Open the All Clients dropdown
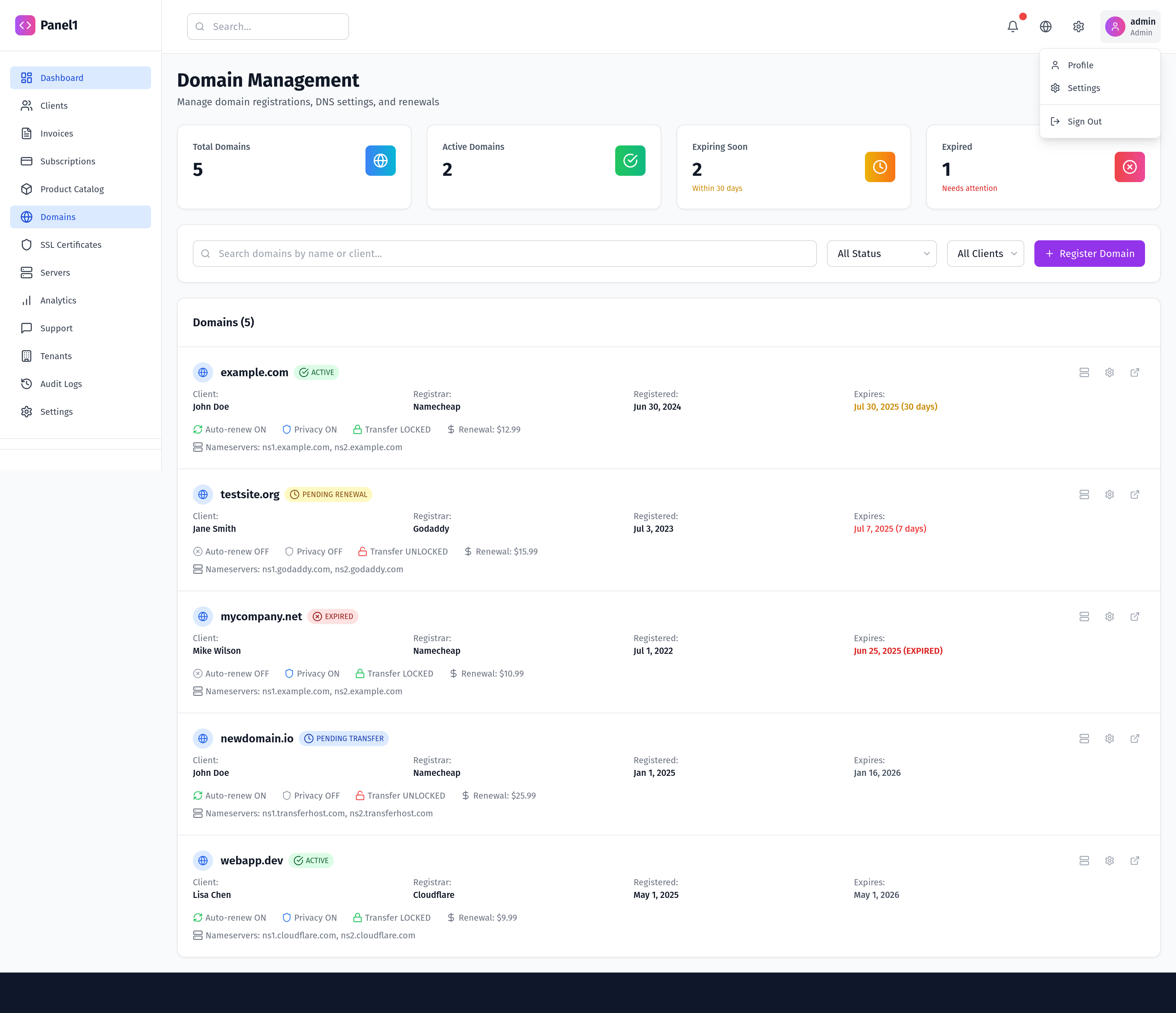The height and width of the screenshot is (1013, 1176). [x=985, y=253]
